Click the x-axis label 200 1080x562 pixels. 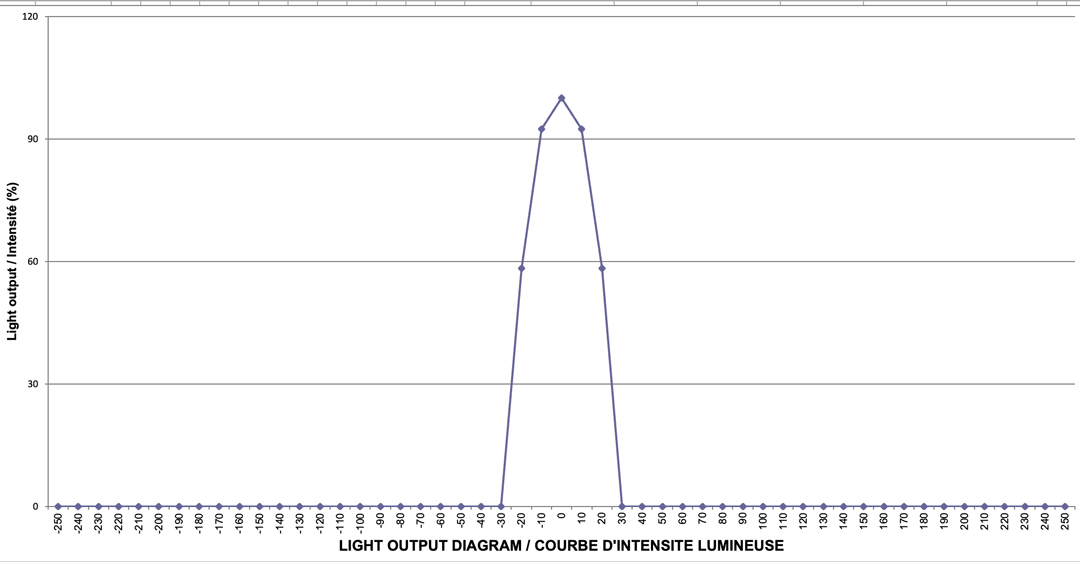tap(964, 520)
